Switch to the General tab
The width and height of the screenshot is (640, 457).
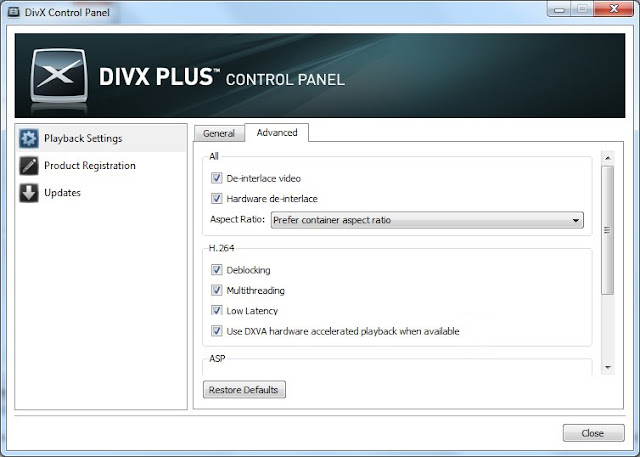coord(219,134)
